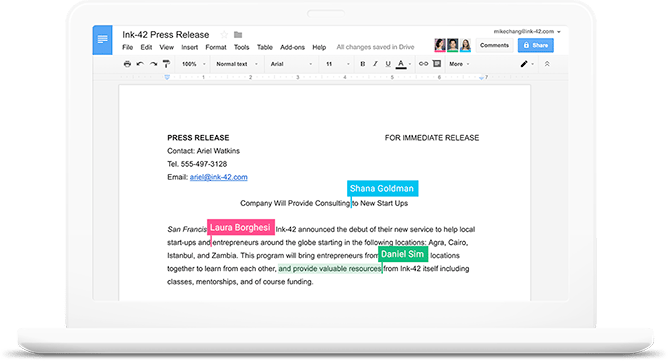
Task: Click the insert link icon
Action: coord(423,64)
